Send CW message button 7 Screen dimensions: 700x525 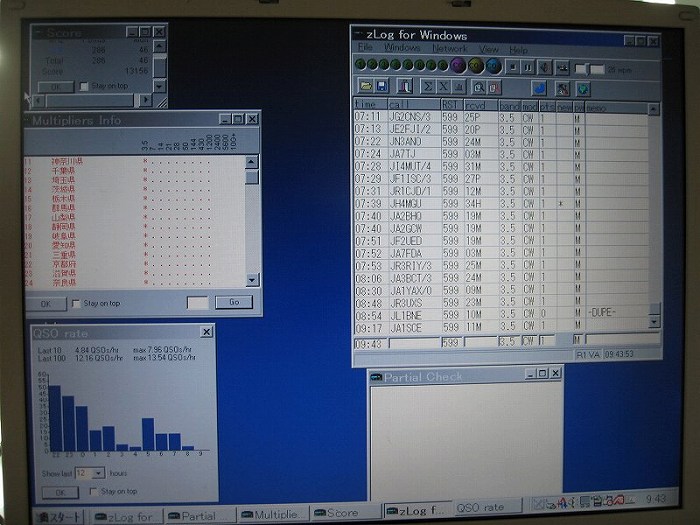tap(431, 66)
